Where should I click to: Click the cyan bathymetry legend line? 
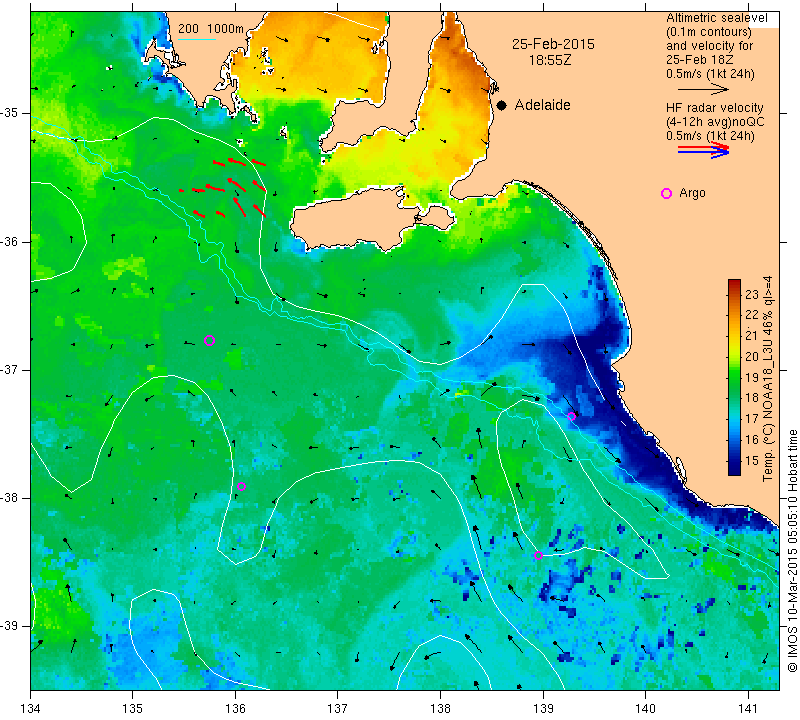(196, 39)
